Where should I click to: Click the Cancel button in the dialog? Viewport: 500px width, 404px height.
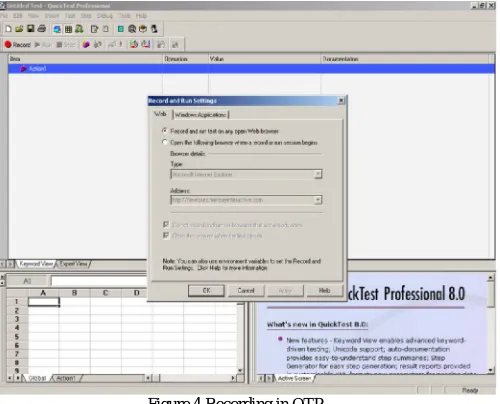point(246,290)
